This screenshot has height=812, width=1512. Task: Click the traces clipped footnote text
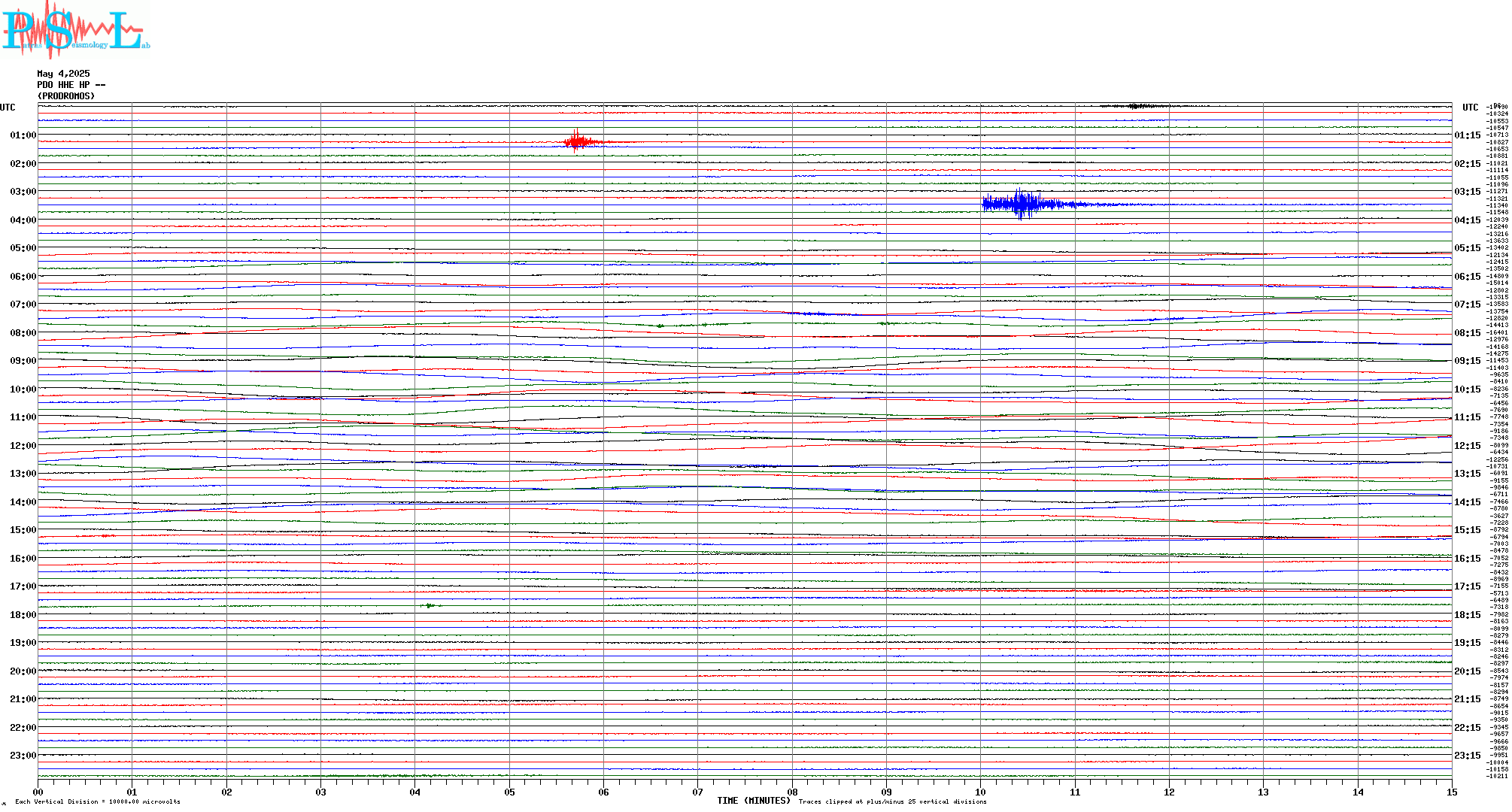(x=892, y=801)
